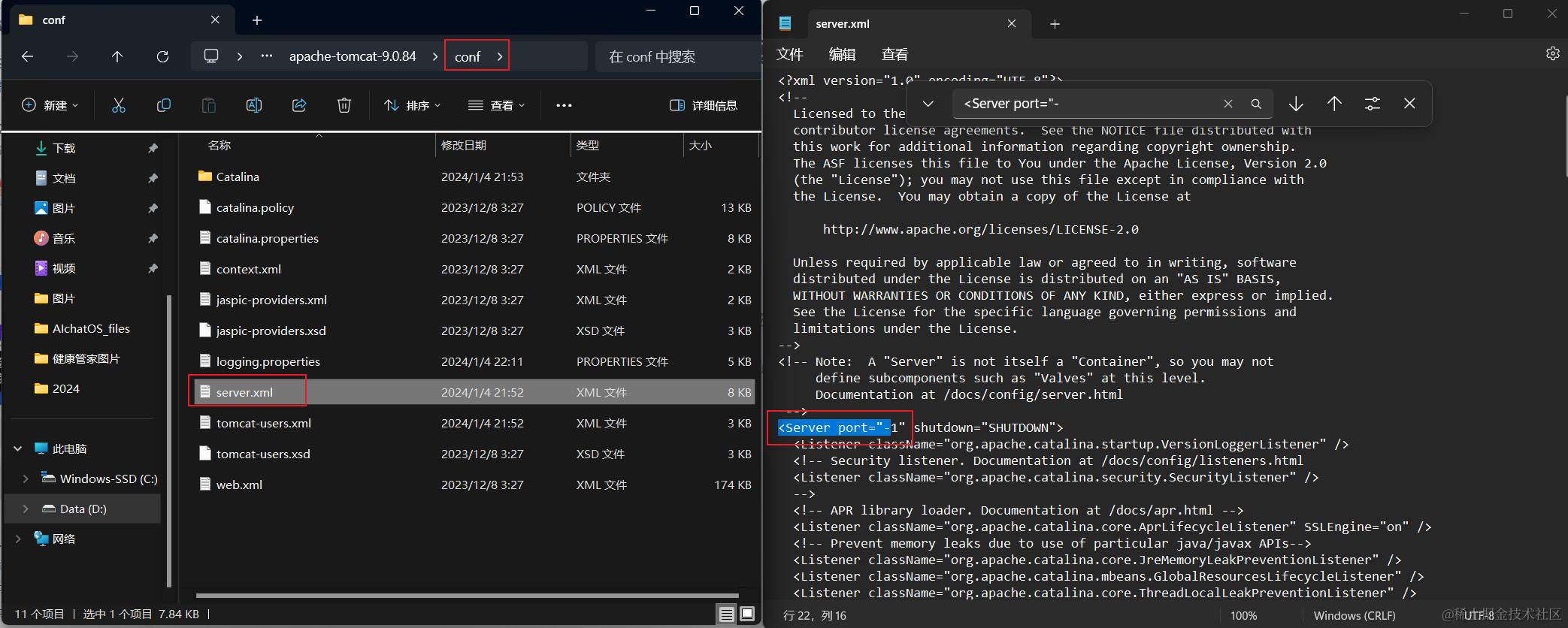Open the View dropdown in Explorer

click(496, 105)
